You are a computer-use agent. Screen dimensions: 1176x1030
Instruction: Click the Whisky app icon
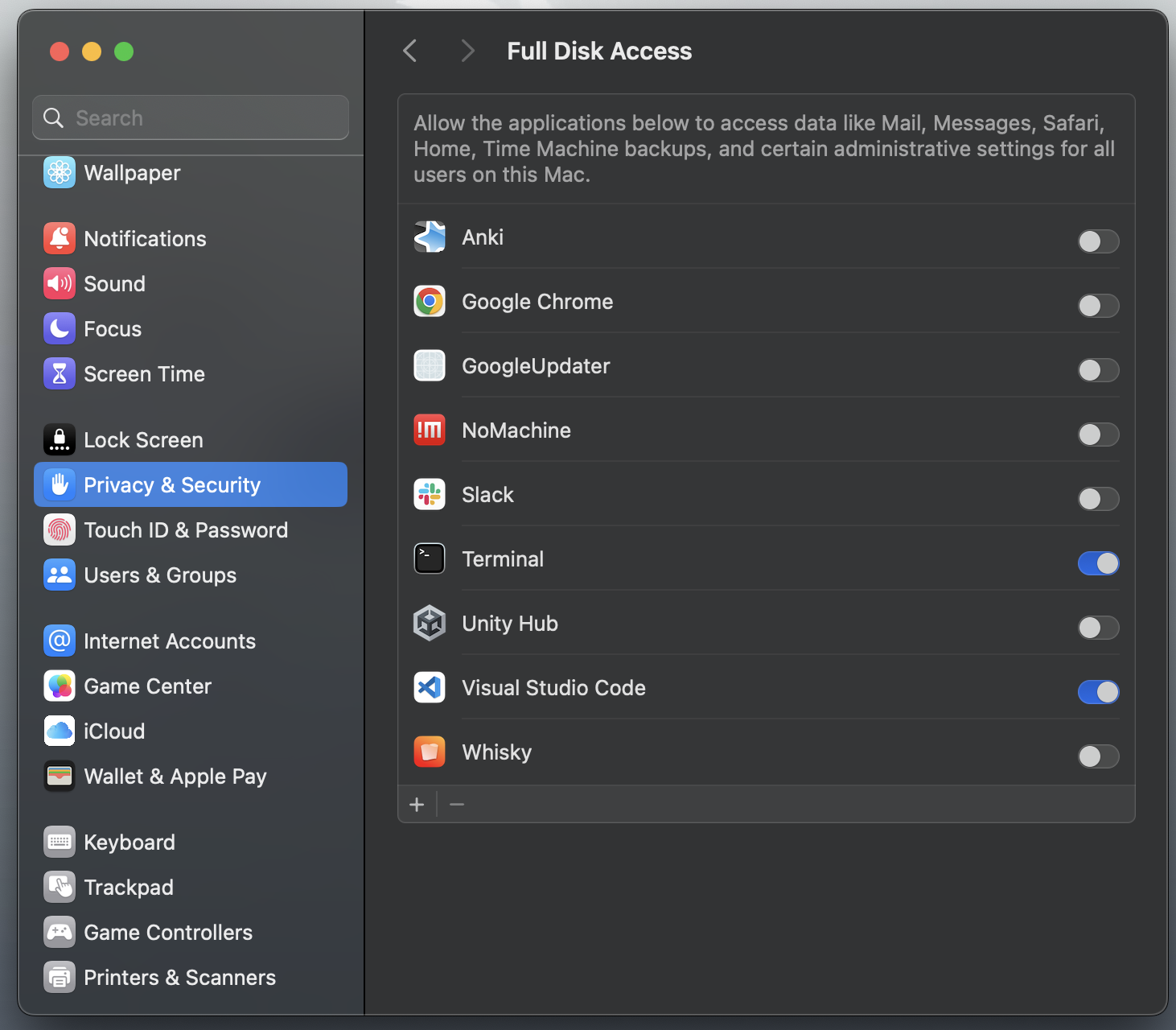pos(430,752)
